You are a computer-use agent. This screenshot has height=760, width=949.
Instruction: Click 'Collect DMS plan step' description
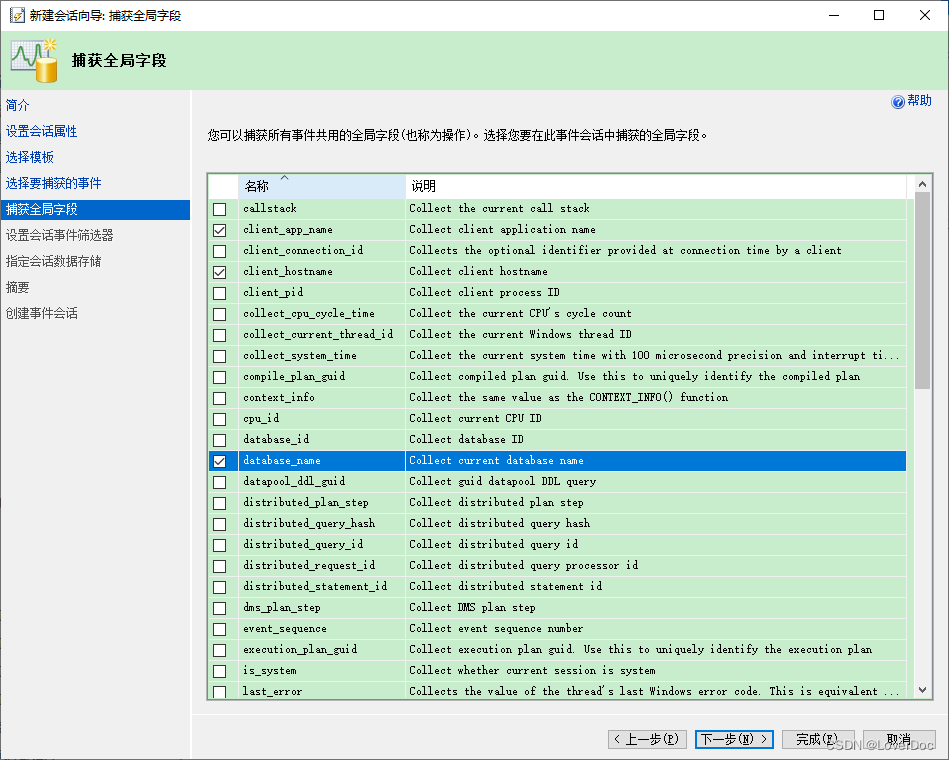click(x=472, y=608)
